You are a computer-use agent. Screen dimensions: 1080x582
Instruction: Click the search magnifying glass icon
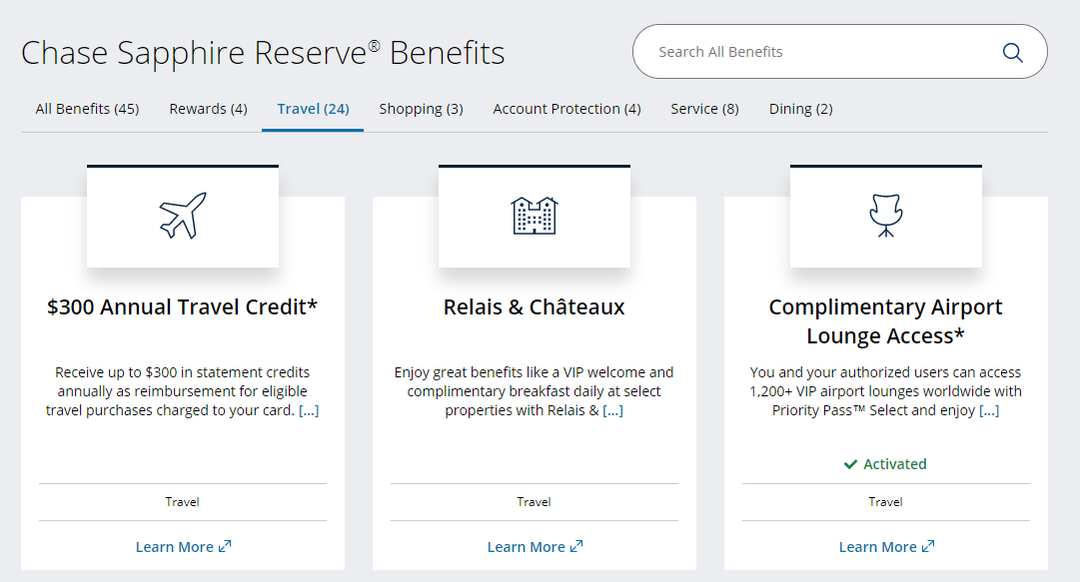(1012, 52)
